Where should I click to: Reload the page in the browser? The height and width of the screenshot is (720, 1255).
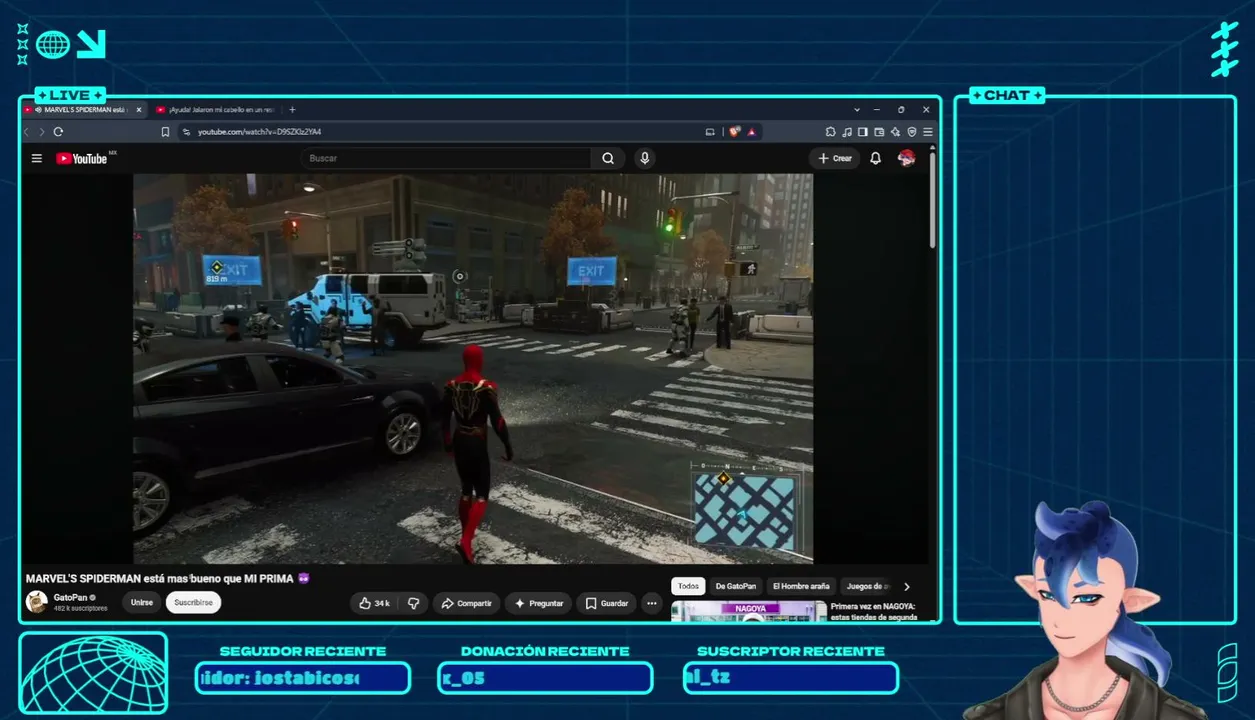[x=58, y=132]
